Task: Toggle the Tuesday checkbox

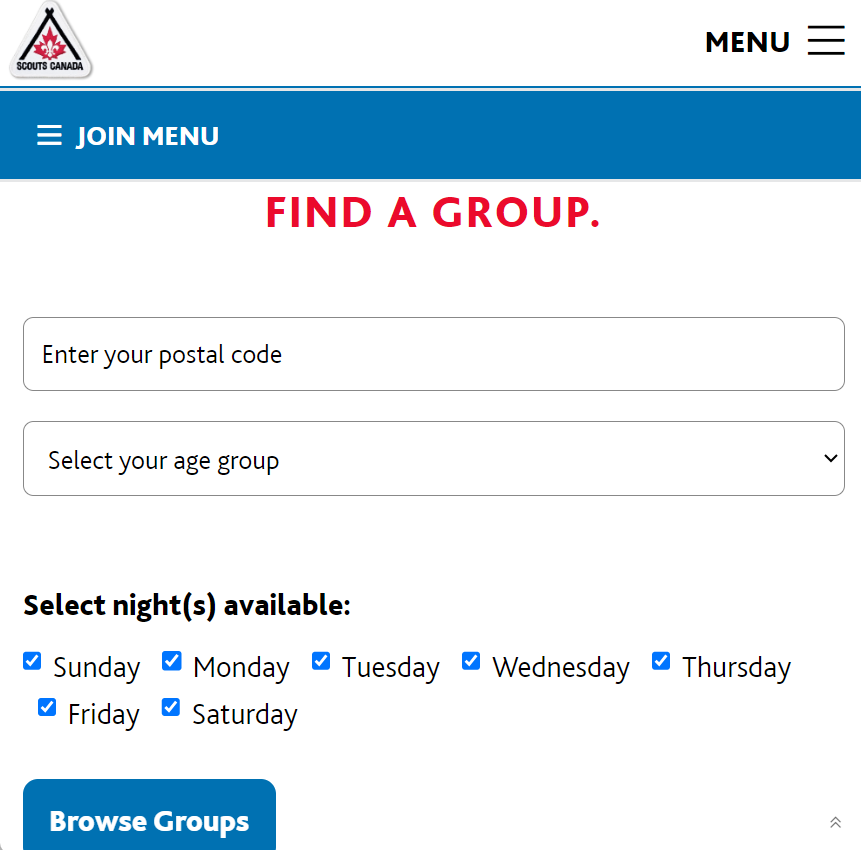Action: pyautogui.click(x=321, y=661)
